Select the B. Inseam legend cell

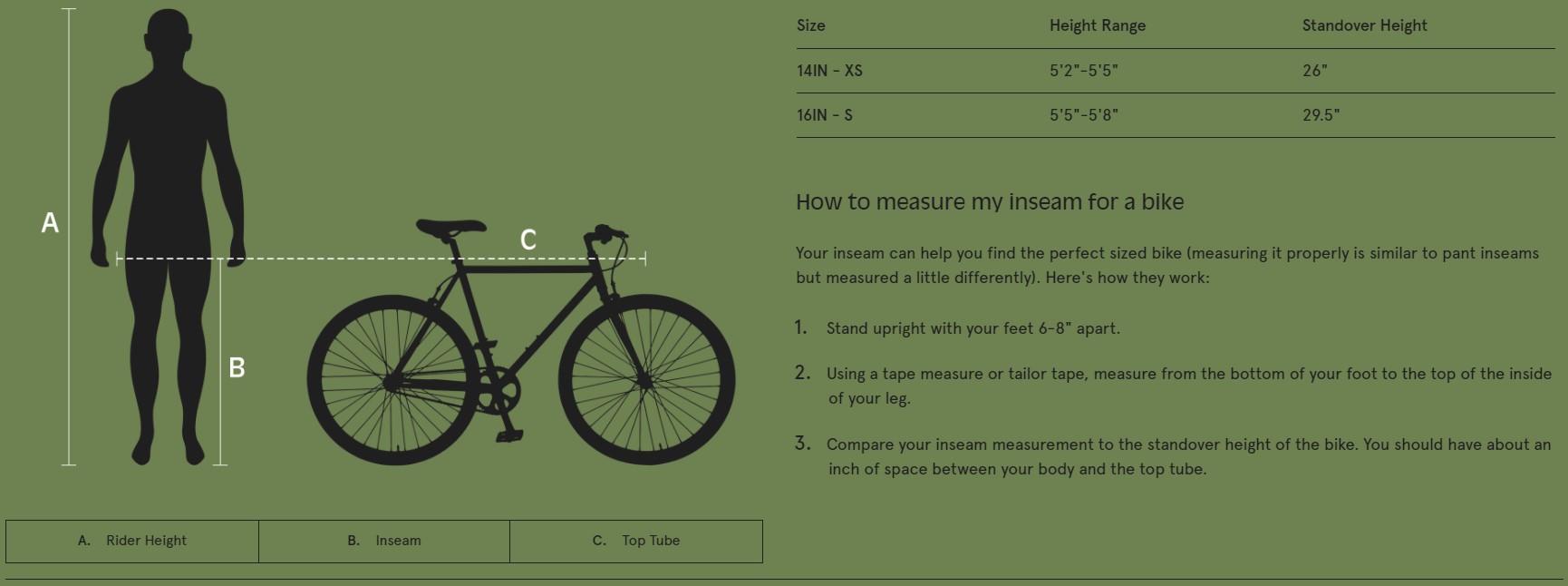tap(384, 541)
